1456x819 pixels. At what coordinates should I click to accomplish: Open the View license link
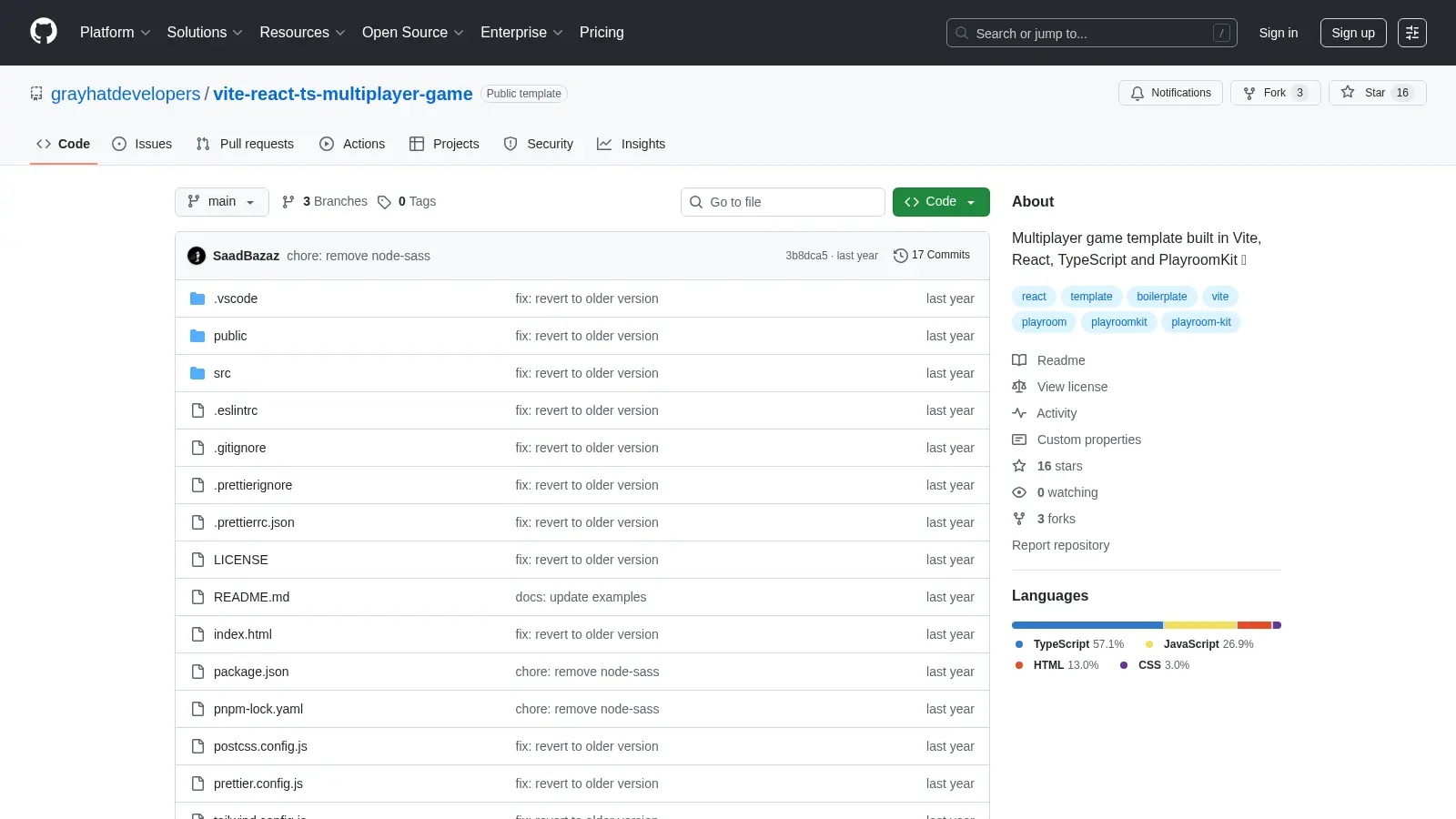(x=1060, y=387)
